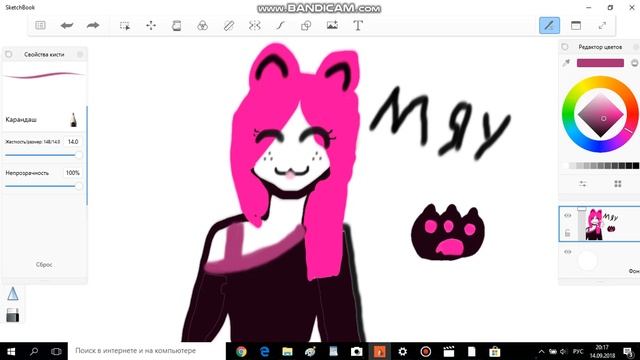Undo the last stroke
The height and width of the screenshot is (360, 640).
(x=67, y=25)
